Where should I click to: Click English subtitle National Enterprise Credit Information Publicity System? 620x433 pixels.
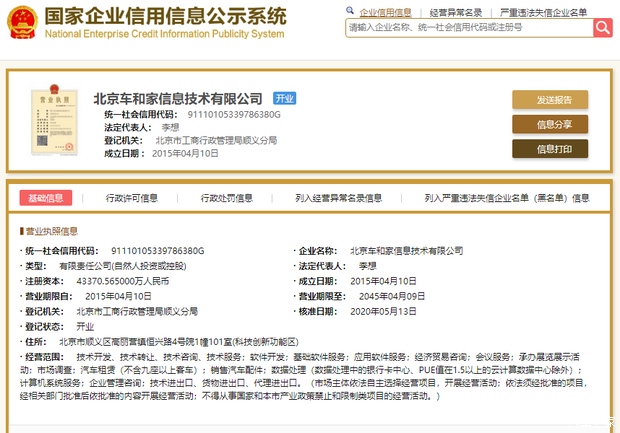164,34
